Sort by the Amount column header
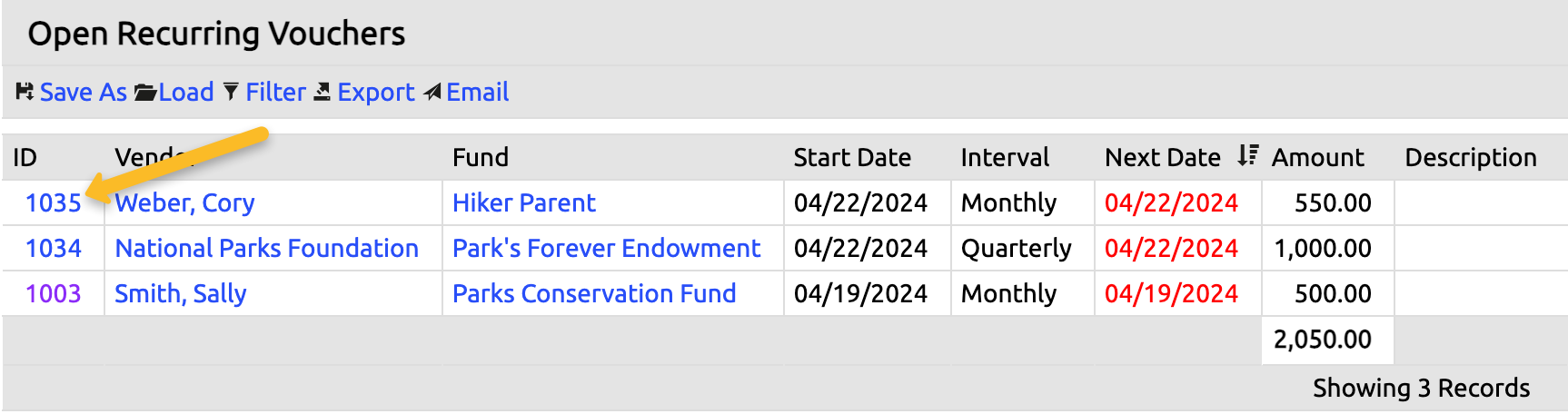This screenshot has width=1568, height=414. point(1317,157)
